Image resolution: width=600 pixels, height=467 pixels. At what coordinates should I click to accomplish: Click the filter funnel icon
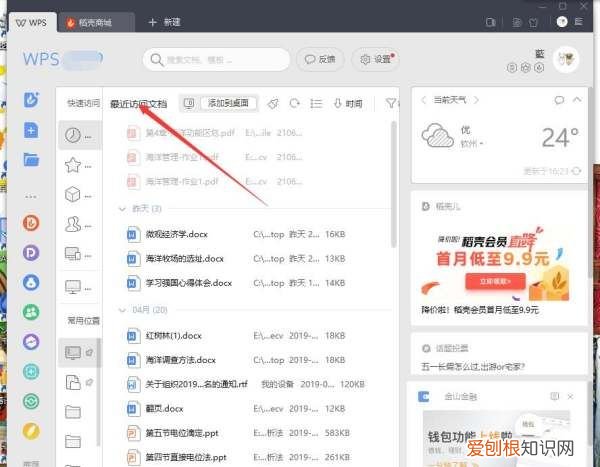(391, 103)
